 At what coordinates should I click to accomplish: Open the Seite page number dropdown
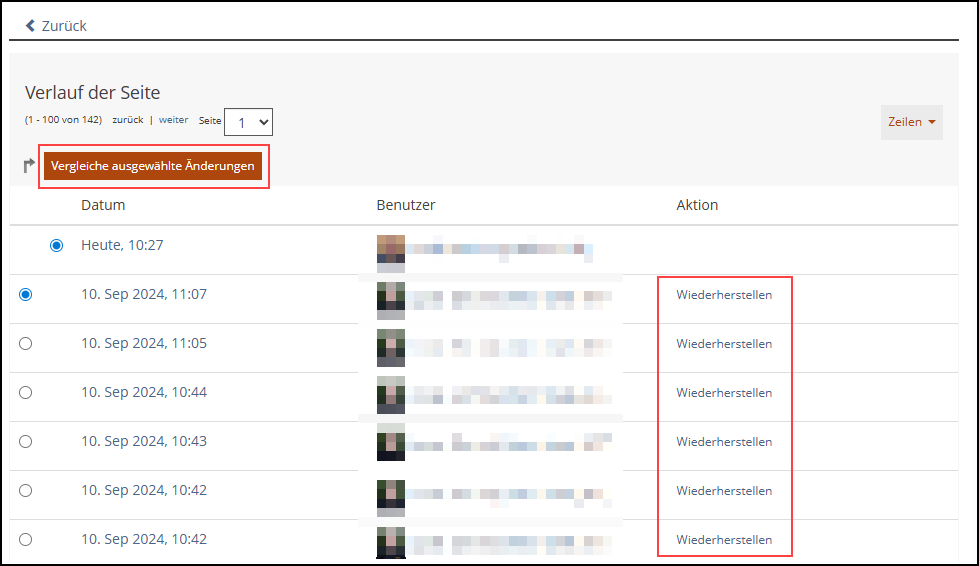click(249, 122)
